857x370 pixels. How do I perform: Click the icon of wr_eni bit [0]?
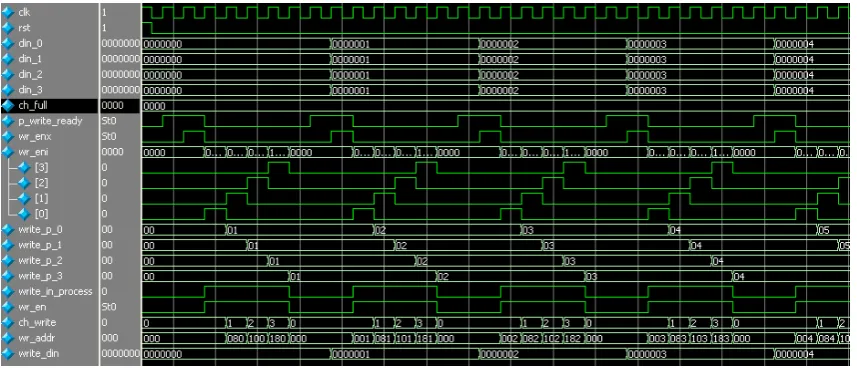[24, 214]
